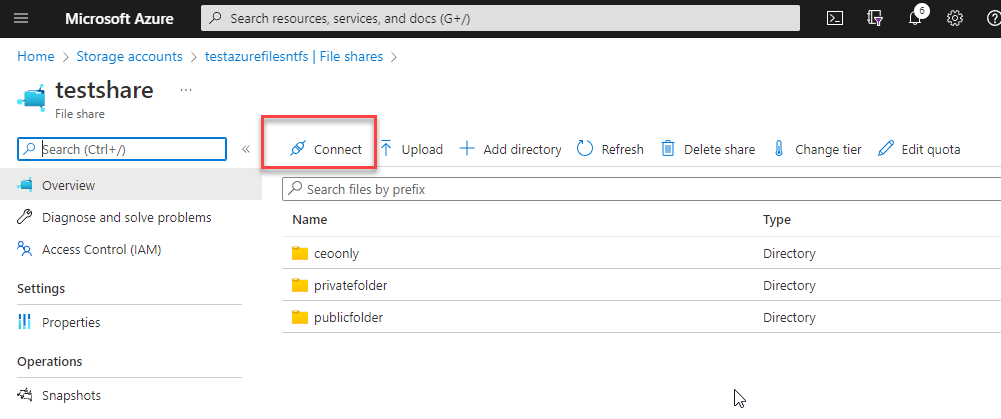Click the Microsoft Azure logo text
This screenshot has width=1001, height=419.
point(119,19)
